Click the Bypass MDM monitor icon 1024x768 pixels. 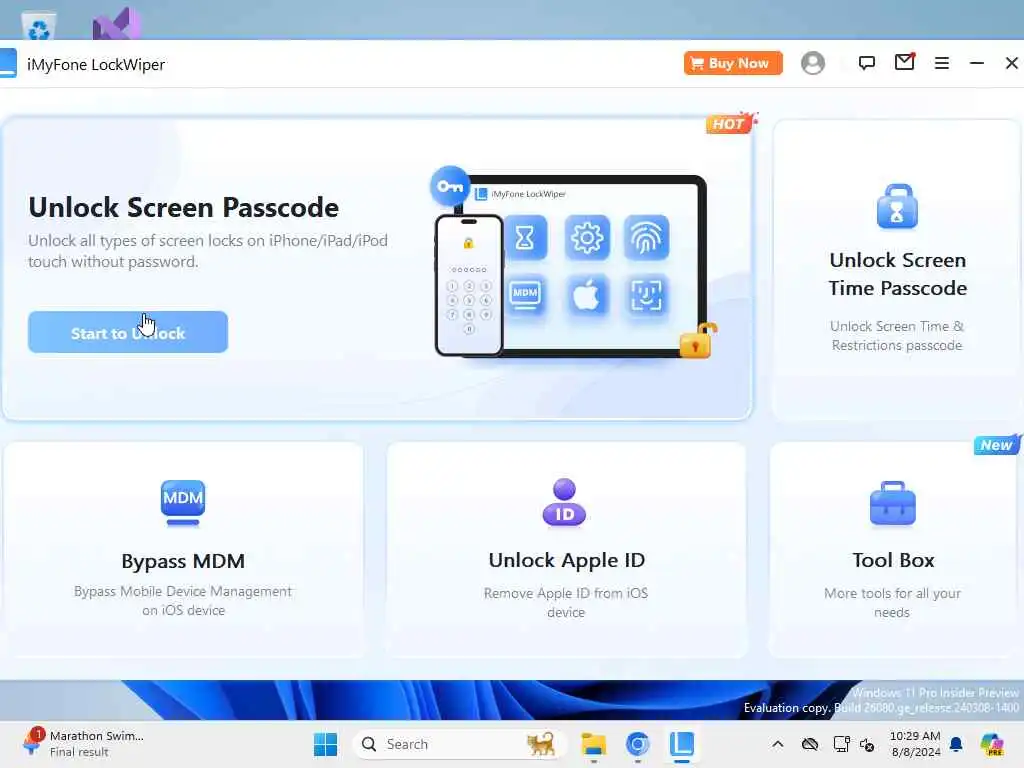[183, 503]
